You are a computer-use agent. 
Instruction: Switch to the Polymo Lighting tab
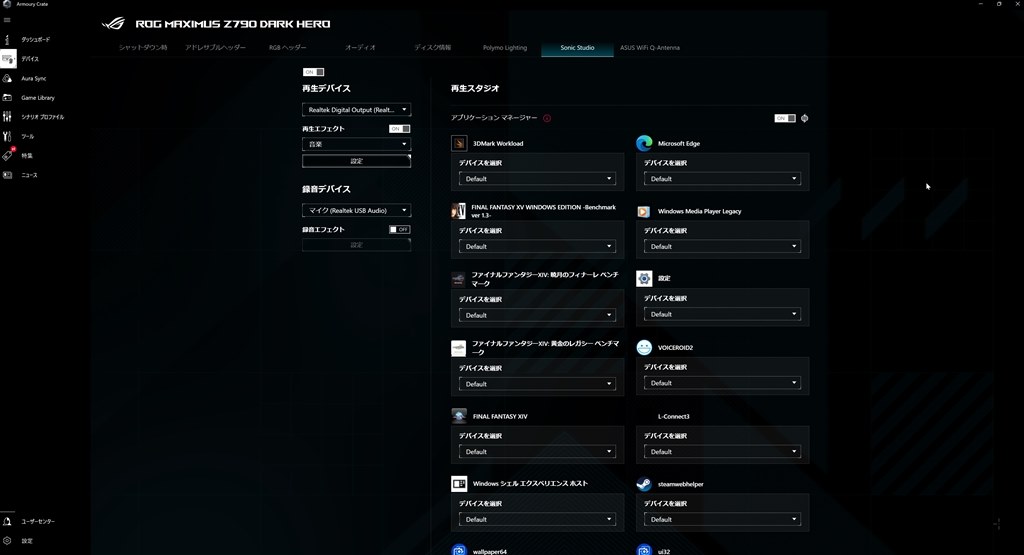tap(505, 48)
